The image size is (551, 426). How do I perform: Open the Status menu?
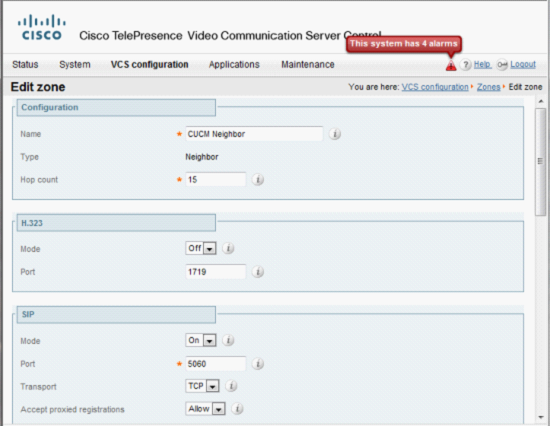click(x=25, y=65)
